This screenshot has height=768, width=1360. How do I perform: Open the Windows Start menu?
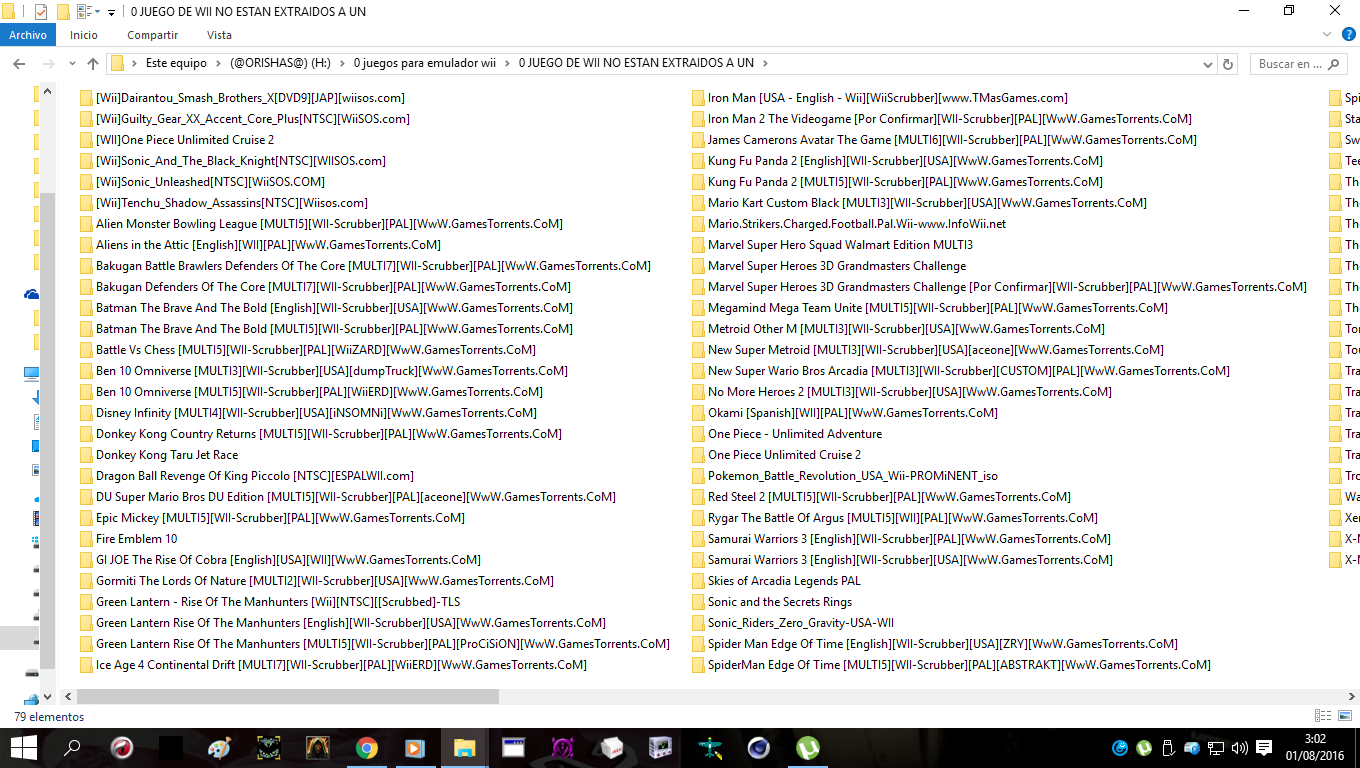tap(24, 748)
